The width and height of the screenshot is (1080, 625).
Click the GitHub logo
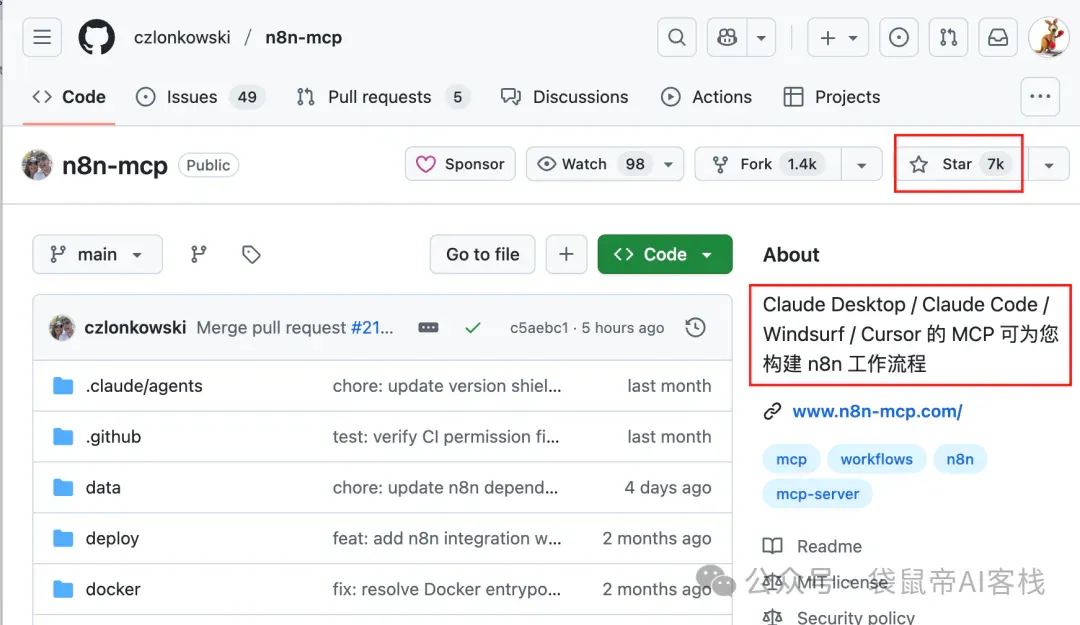tap(96, 37)
